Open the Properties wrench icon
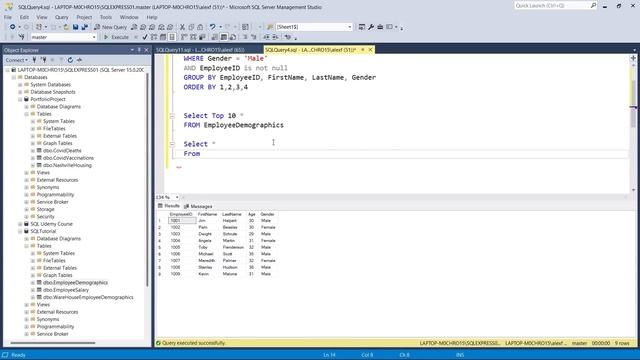 [x=371, y=27]
